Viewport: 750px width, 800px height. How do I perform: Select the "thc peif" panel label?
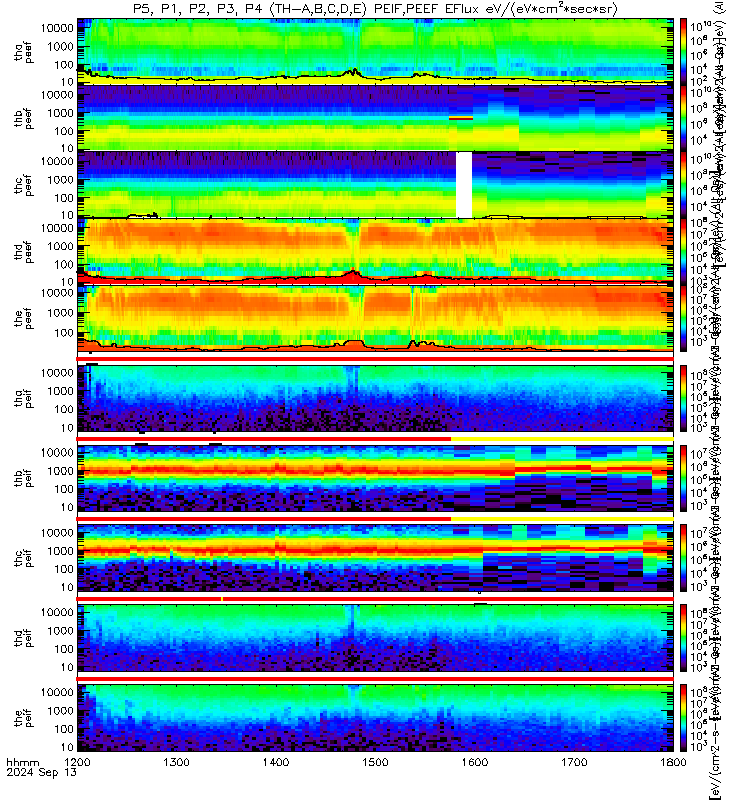coord(24,559)
